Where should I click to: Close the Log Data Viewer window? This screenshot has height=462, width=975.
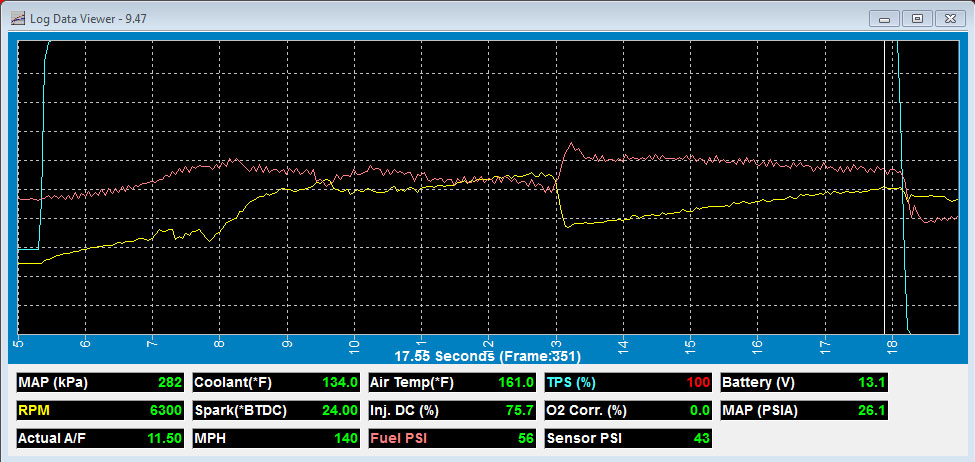click(x=950, y=19)
